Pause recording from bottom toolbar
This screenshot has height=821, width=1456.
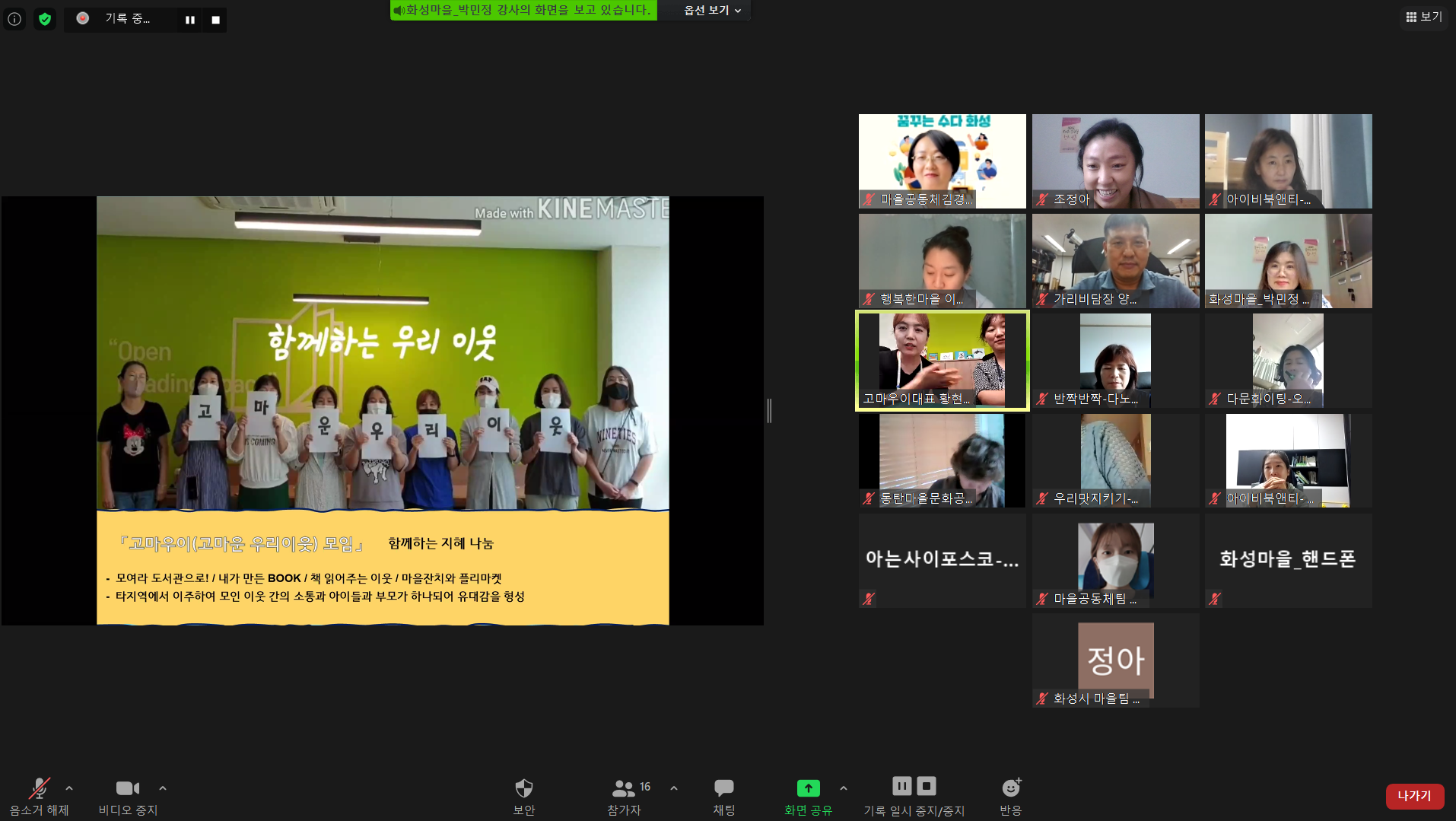point(901,786)
